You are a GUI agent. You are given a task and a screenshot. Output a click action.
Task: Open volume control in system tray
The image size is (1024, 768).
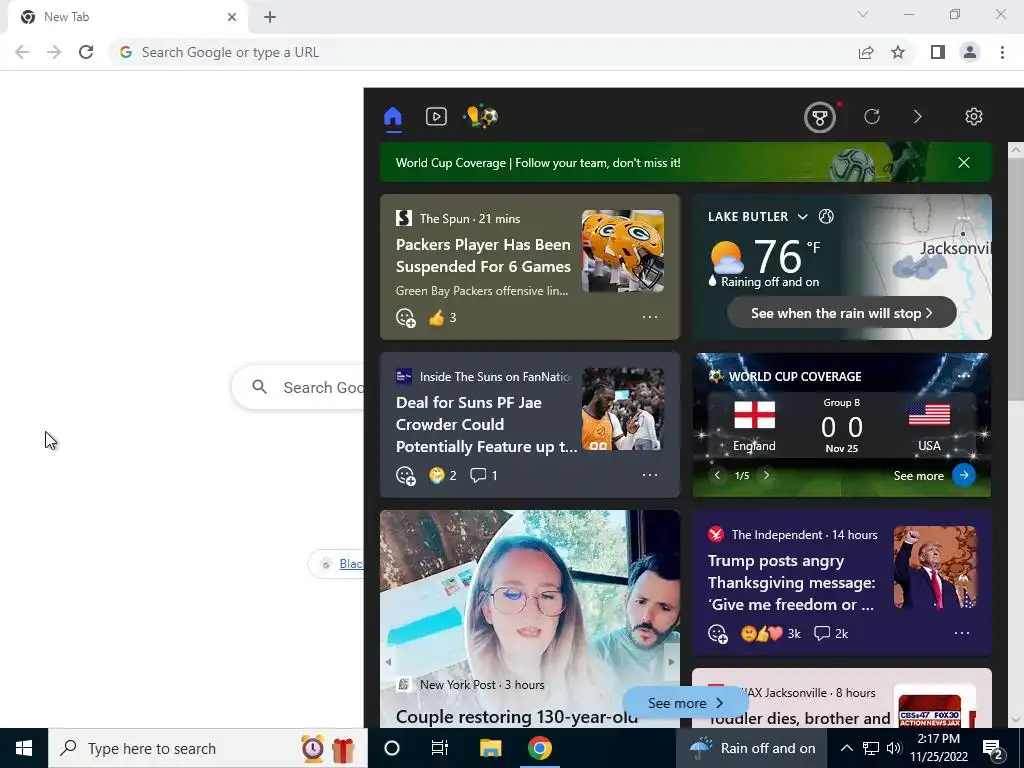[894, 748]
